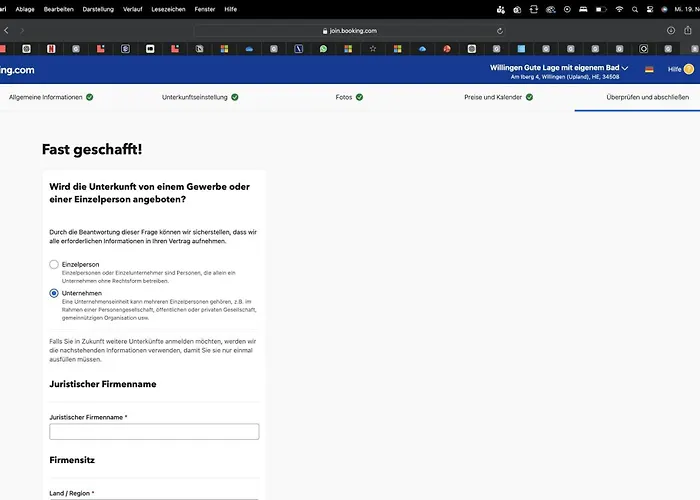Click the Juristischer Firmenname input field
This screenshot has width=700, height=500.
point(154,432)
